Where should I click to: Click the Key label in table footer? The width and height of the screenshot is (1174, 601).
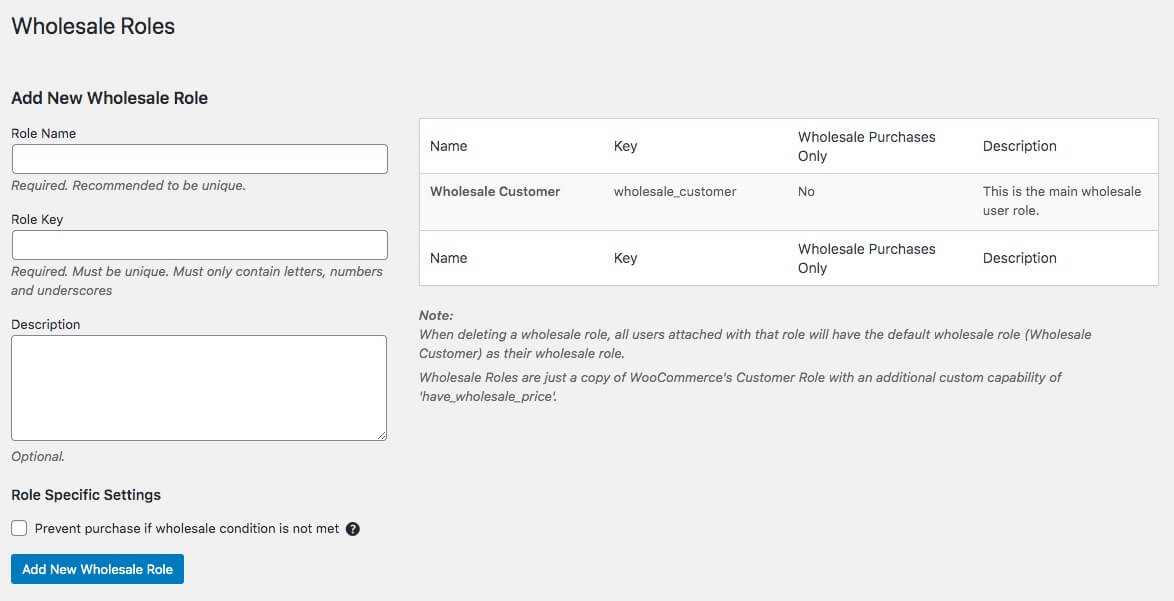point(625,258)
